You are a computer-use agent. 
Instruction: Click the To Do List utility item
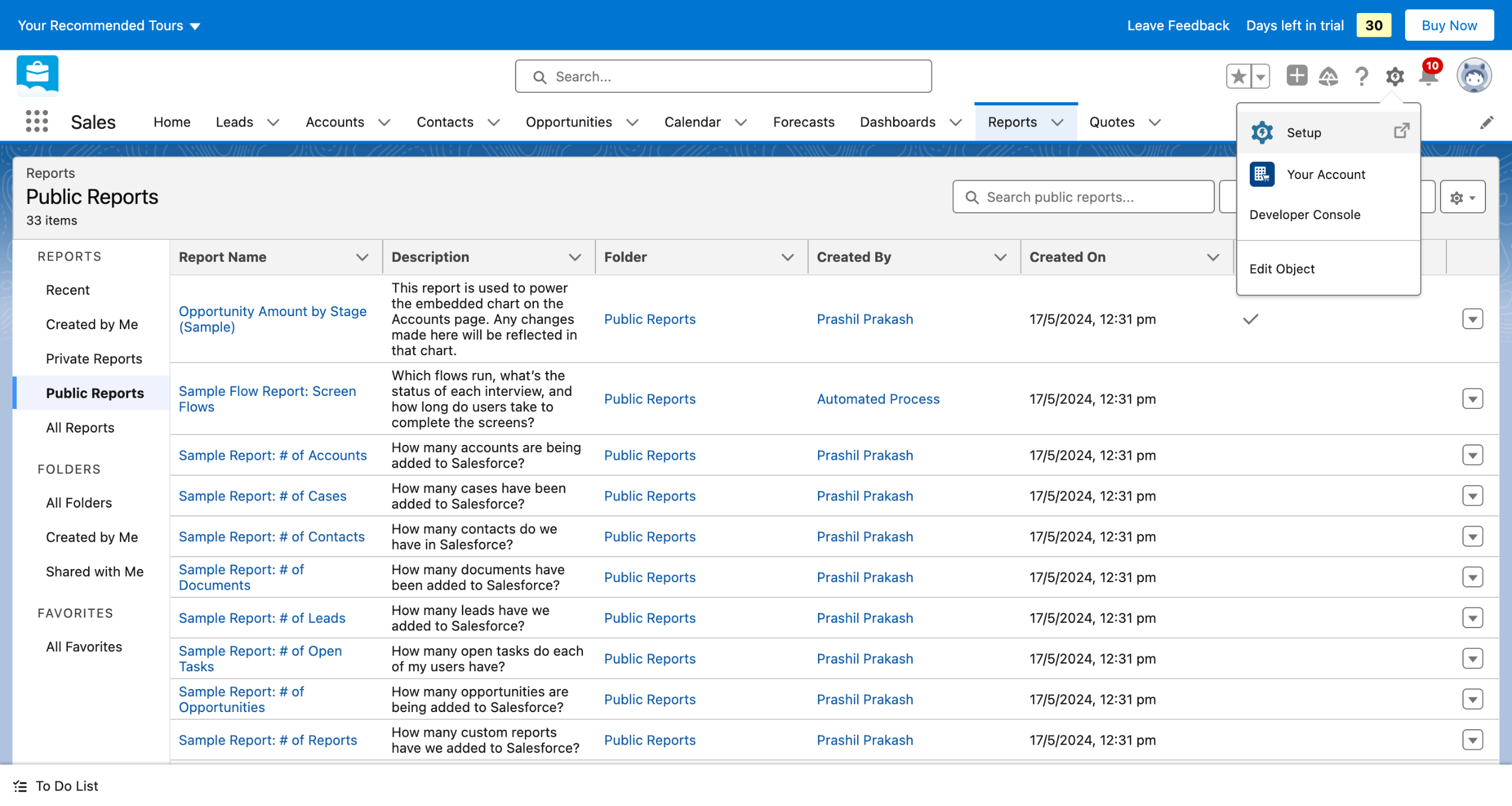pyautogui.click(x=56, y=786)
